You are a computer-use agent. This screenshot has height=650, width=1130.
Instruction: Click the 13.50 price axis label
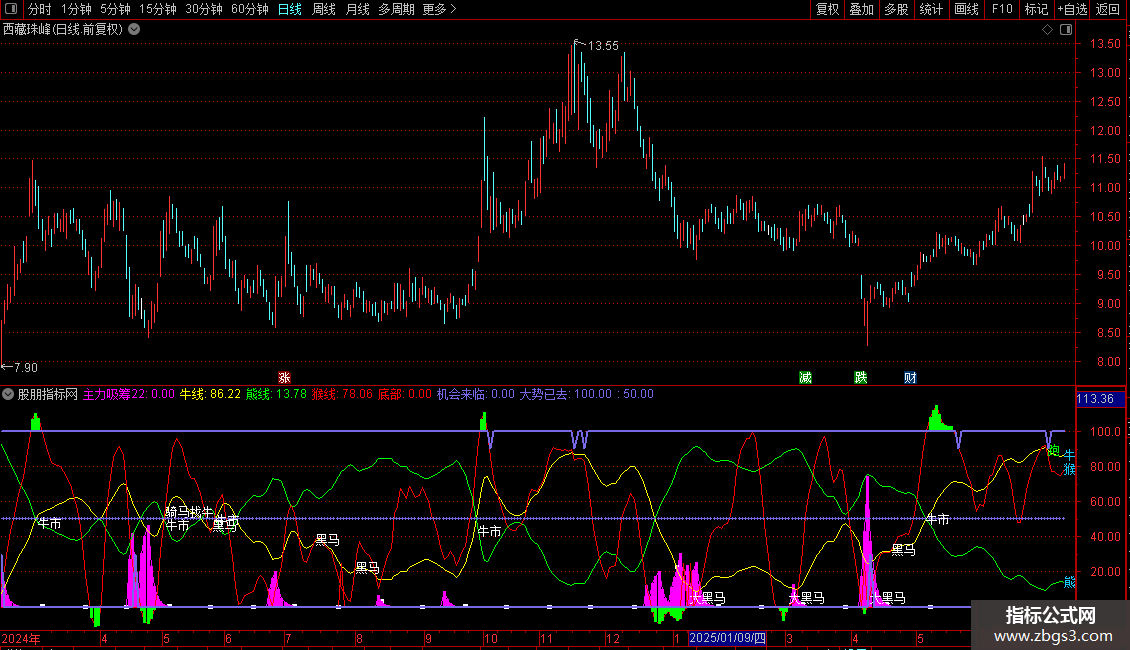[1105, 44]
